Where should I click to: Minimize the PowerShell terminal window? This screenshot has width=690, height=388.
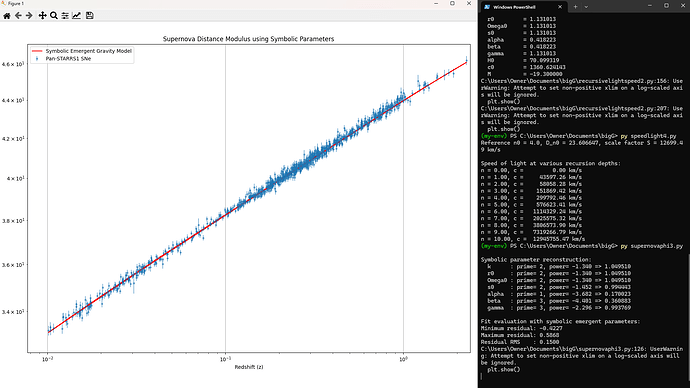[x=650, y=6]
